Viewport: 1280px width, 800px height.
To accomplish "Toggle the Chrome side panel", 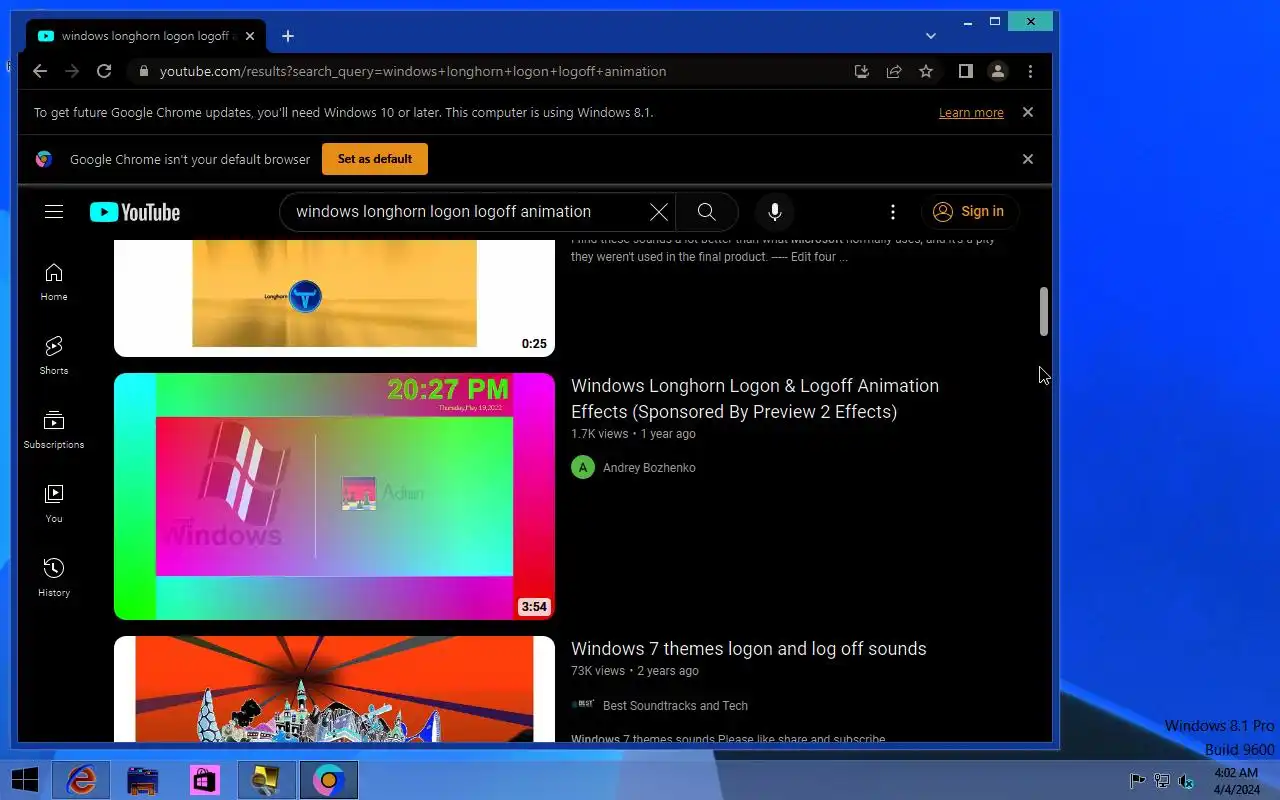I will [965, 71].
